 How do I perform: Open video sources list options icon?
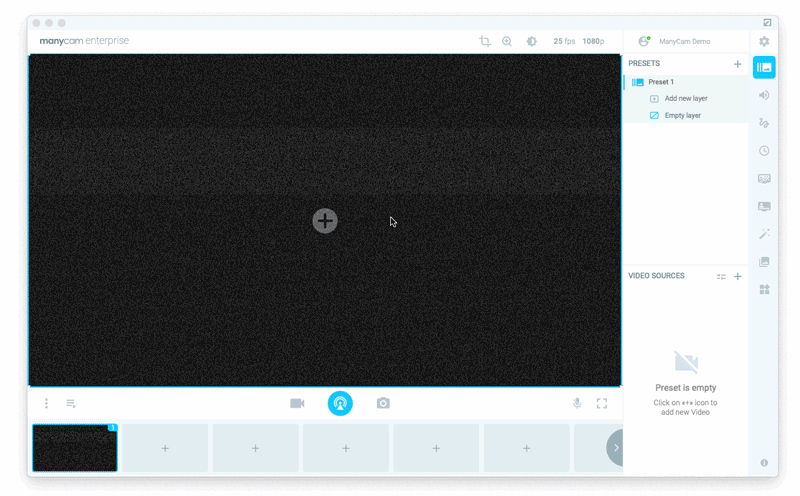[x=721, y=277]
